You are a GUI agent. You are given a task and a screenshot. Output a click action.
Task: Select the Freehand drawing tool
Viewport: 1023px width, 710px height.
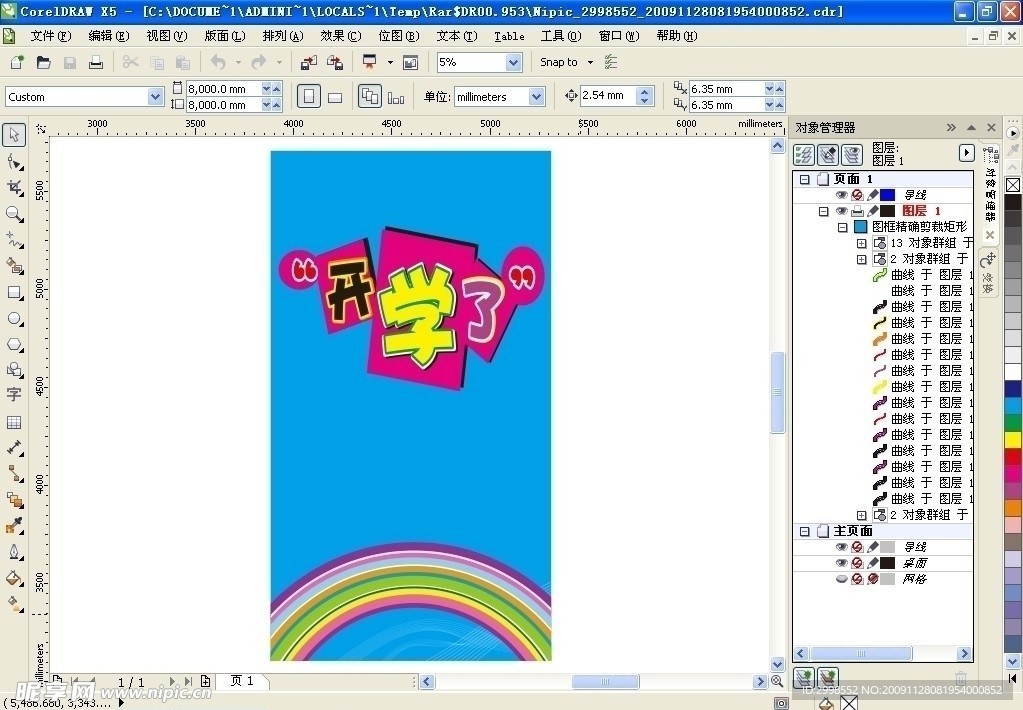(14, 240)
